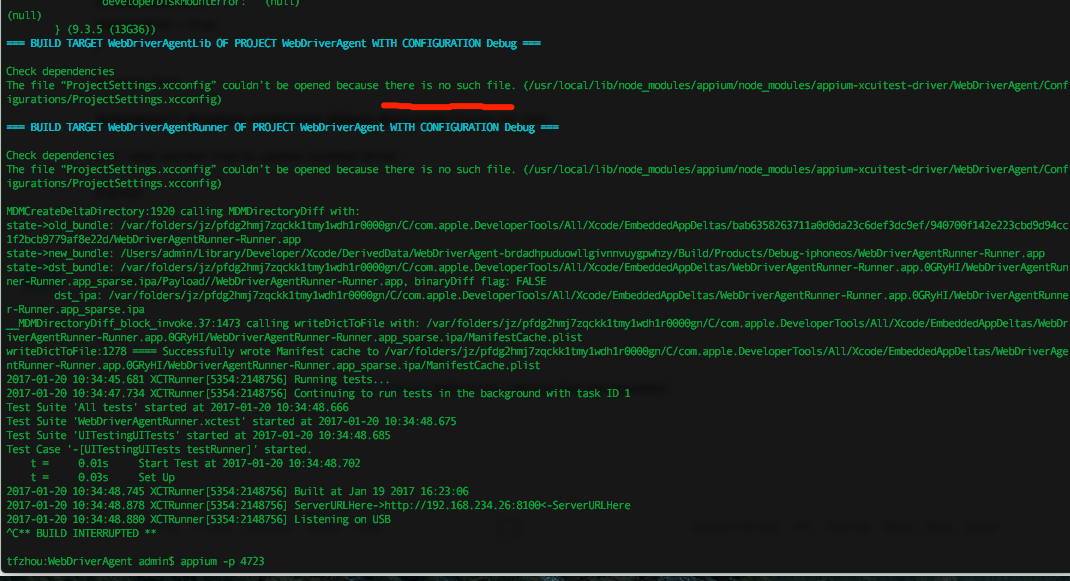Click the 'Continuing to run tests in the background' line
Viewport: 1070px width, 581px height.
pyautogui.click(x=318, y=393)
